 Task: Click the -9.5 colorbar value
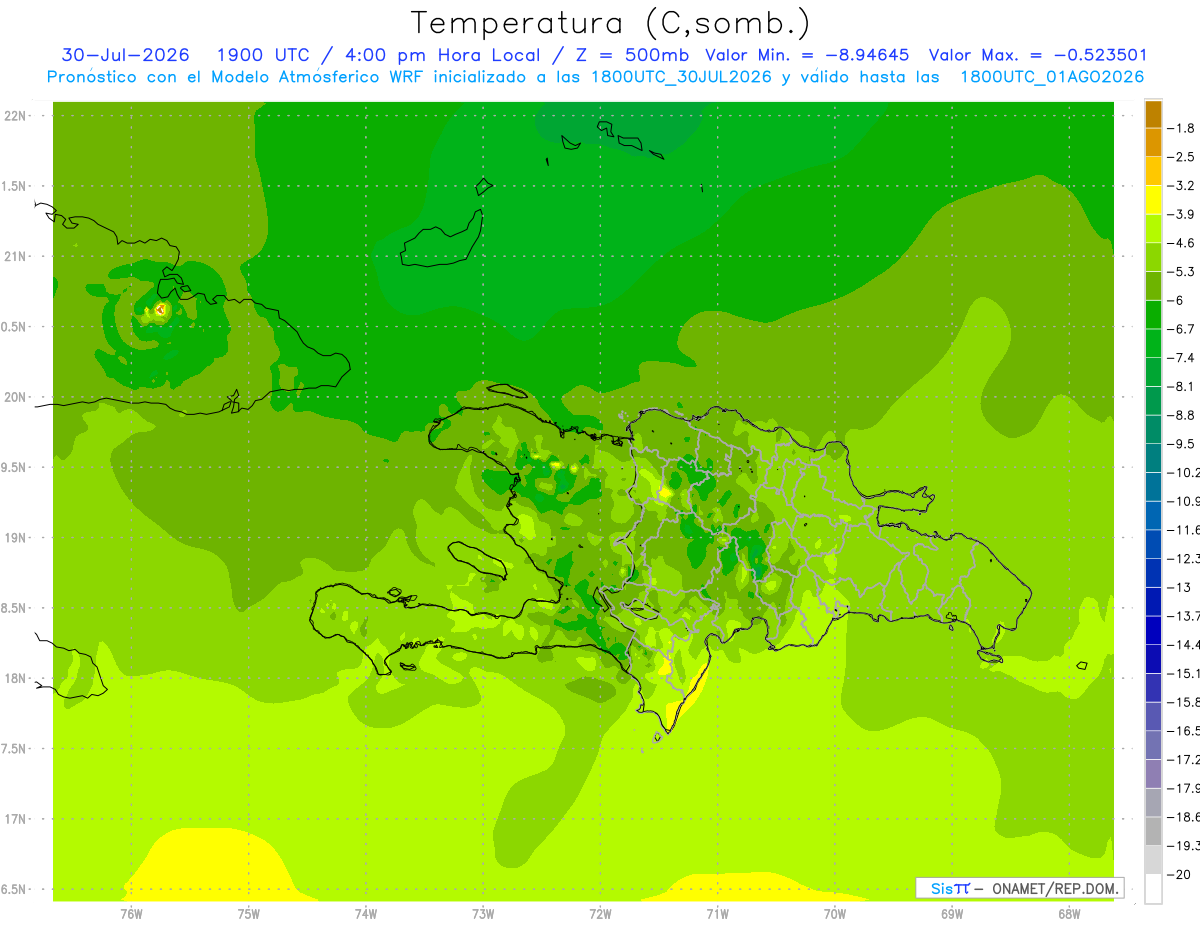(1182, 443)
